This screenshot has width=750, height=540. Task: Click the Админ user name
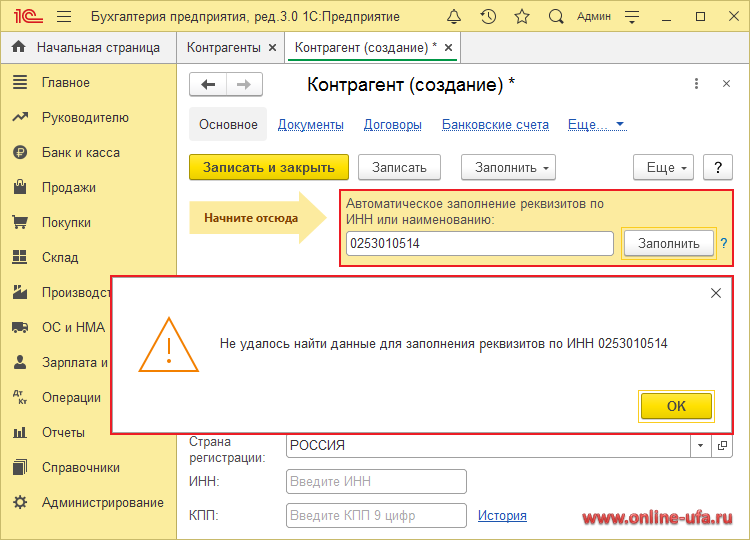[594, 17]
